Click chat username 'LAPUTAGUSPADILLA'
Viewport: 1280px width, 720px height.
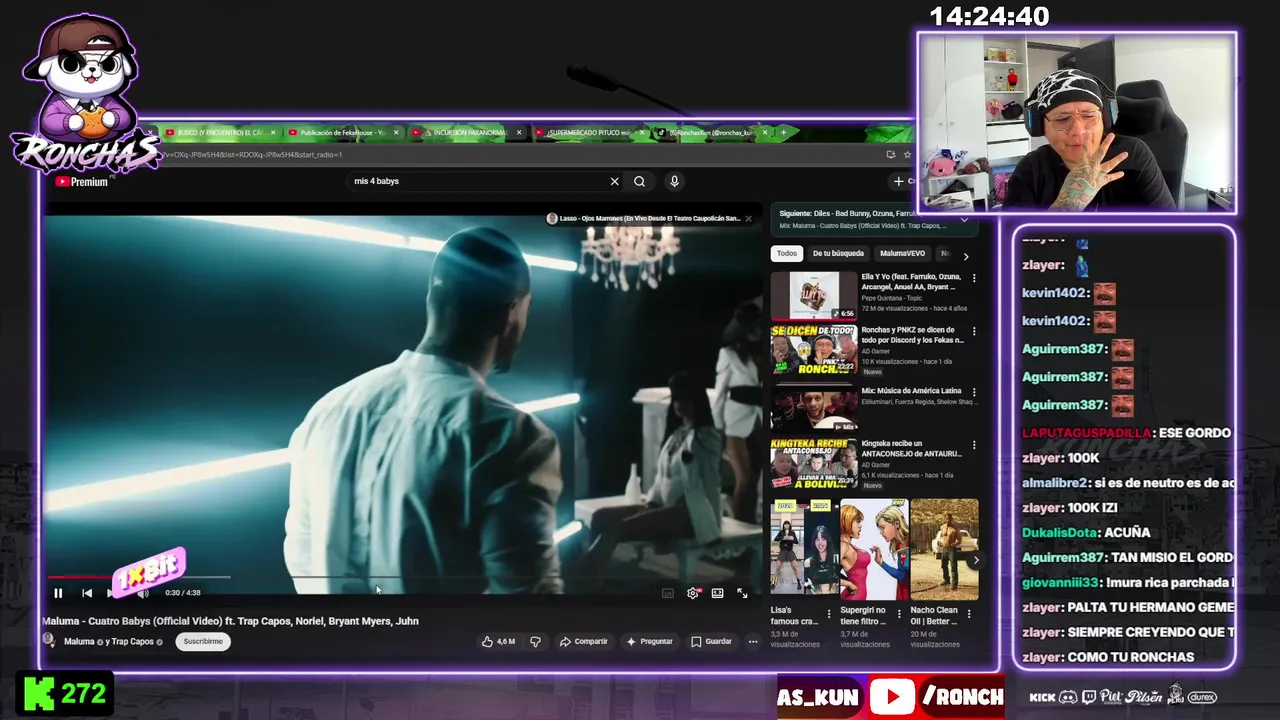1086,433
